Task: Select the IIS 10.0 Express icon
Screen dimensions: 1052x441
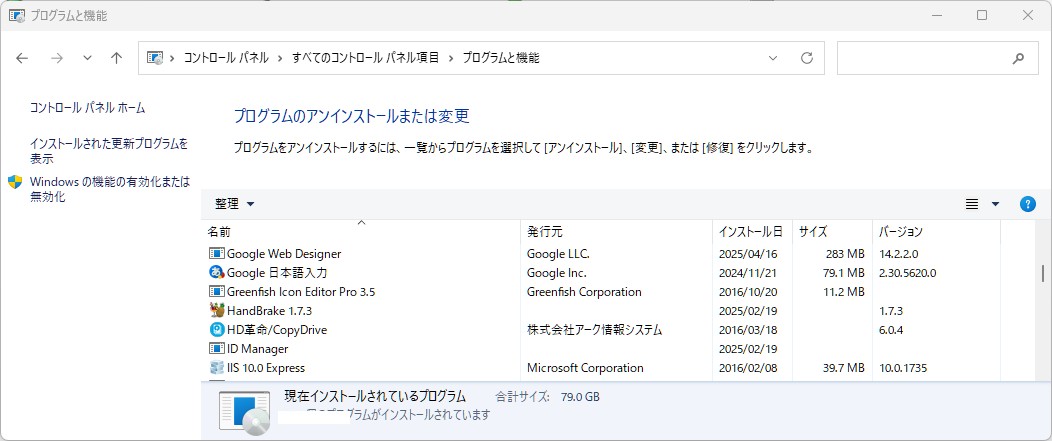Action: pyautogui.click(x=216, y=367)
